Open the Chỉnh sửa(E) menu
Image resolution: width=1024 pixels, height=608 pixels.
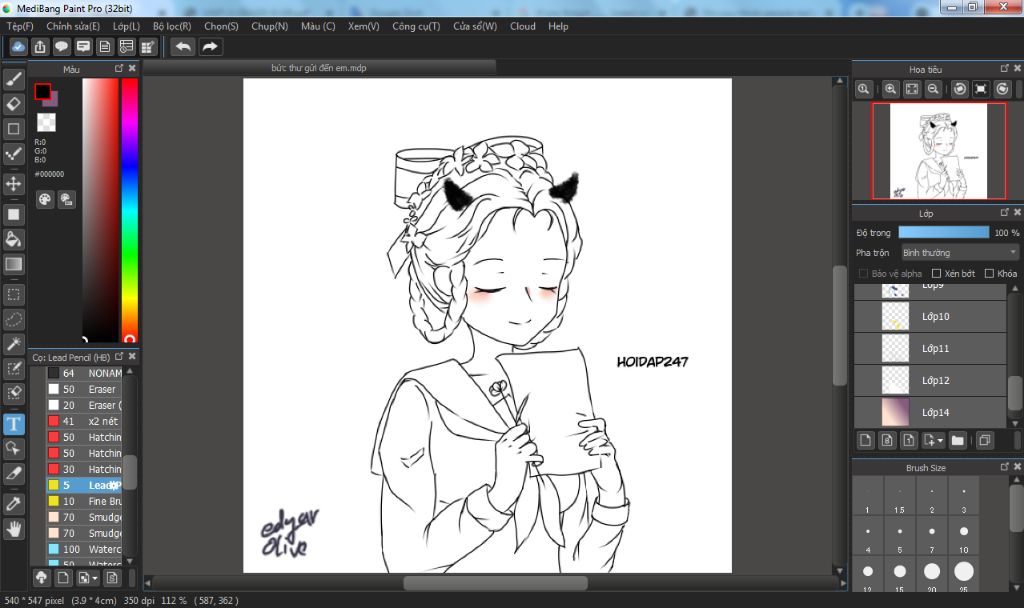tap(73, 26)
